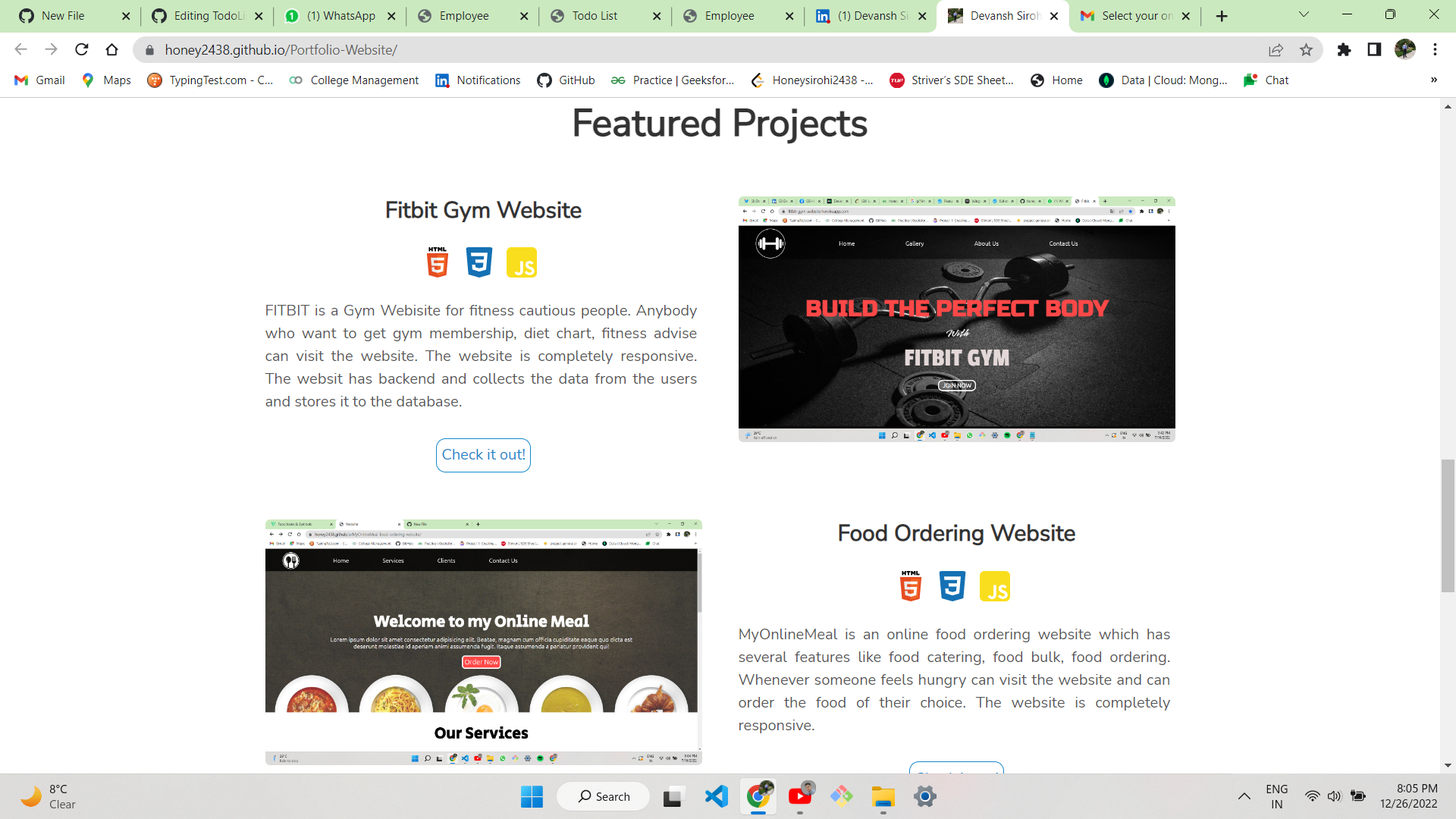Click the "Check it out!" button
Image resolution: width=1456 pixels, height=819 pixels.
pyautogui.click(x=483, y=455)
